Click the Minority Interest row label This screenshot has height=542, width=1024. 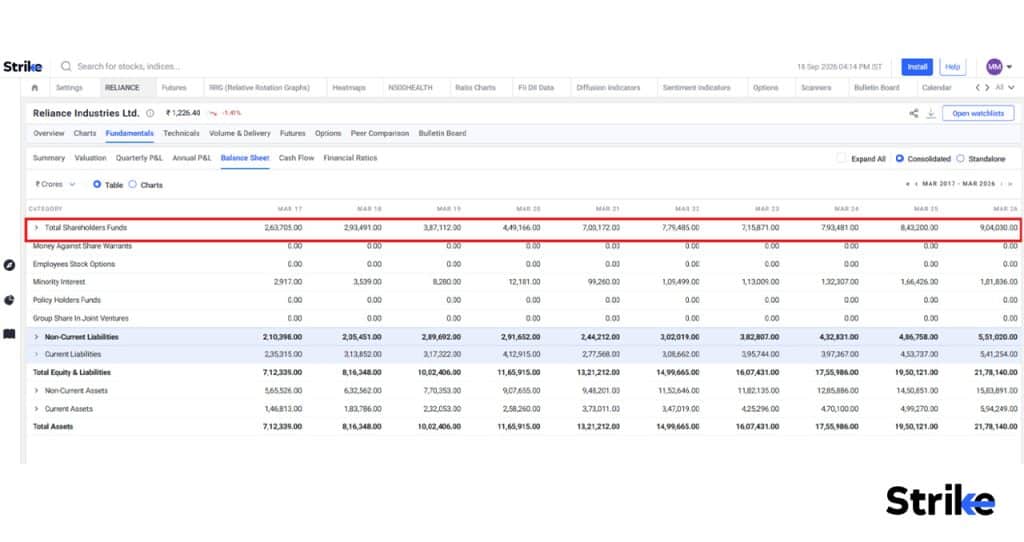[x=59, y=282]
